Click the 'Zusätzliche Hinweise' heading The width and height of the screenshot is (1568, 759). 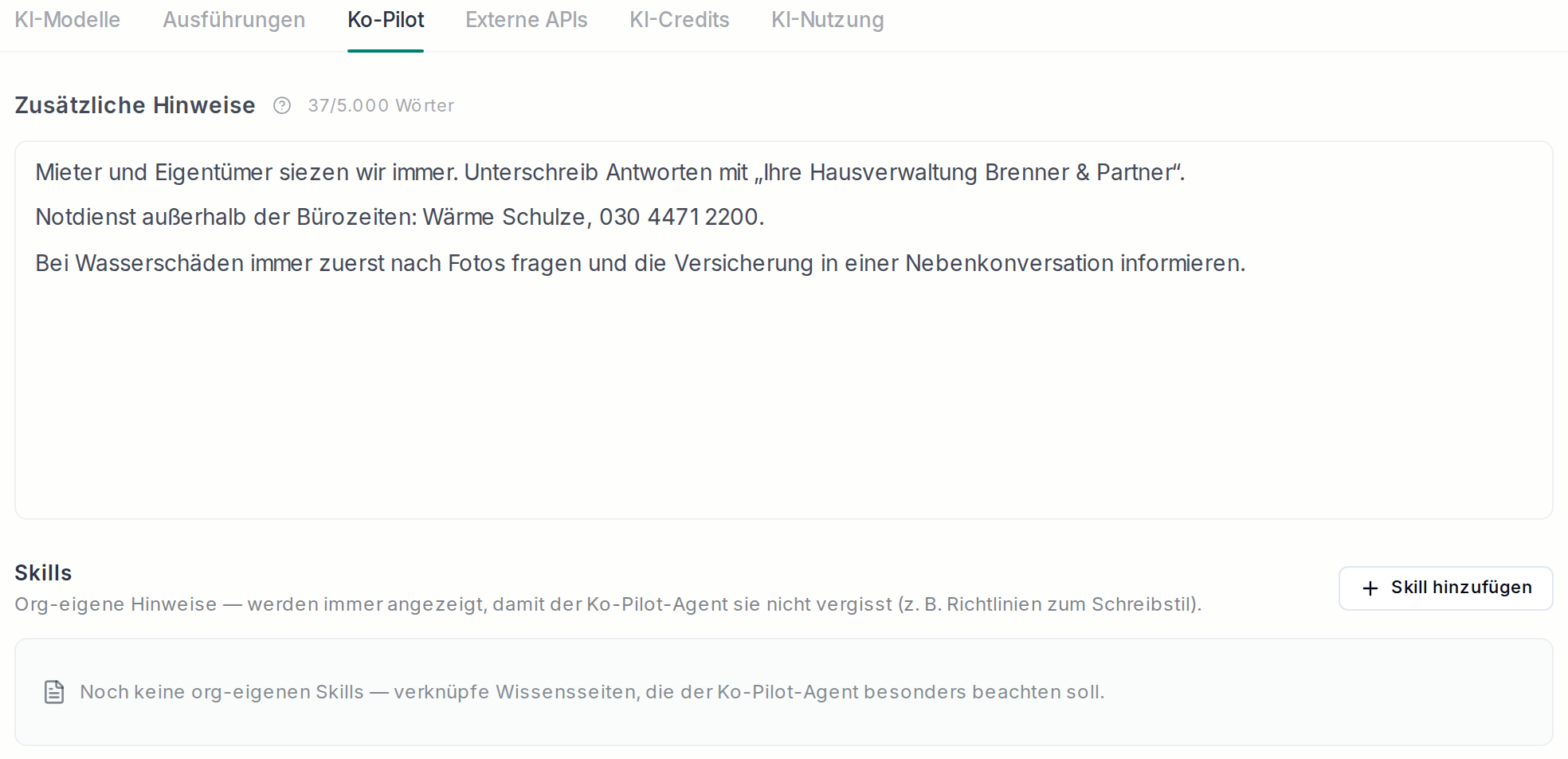[135, 105]
